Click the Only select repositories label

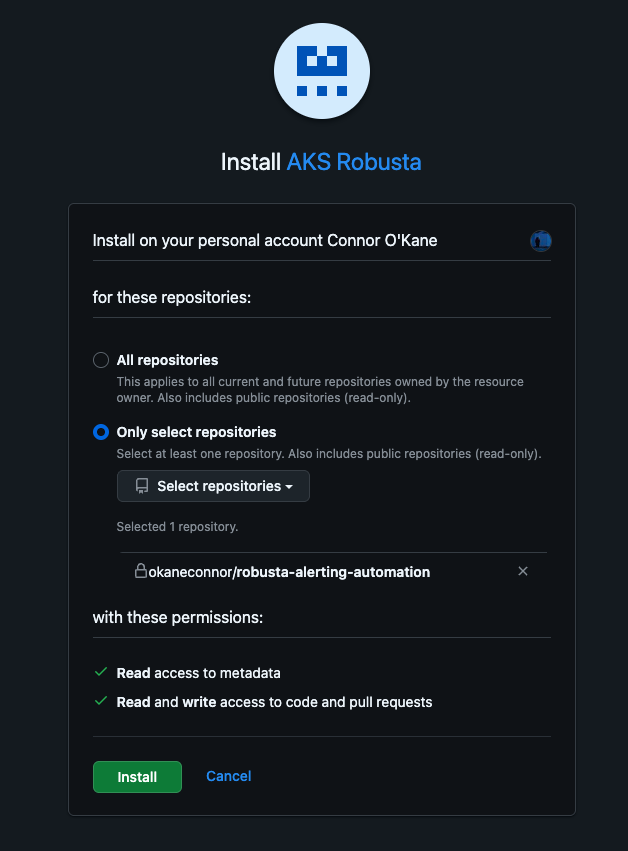coord(196,432)
